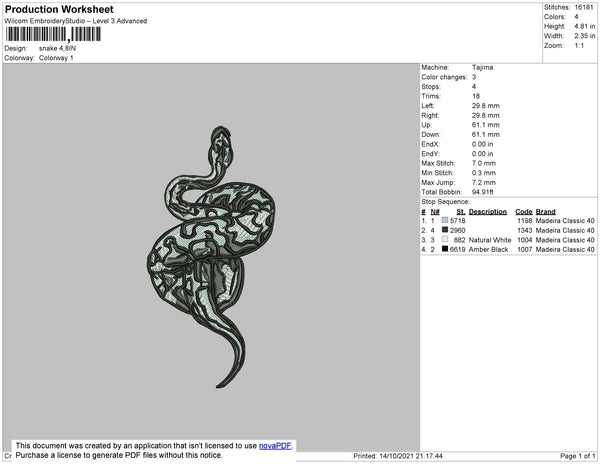This screenshot has width=600, height=464.
Task: Click the Printed date text in footer
Action: tap(398, 456)
